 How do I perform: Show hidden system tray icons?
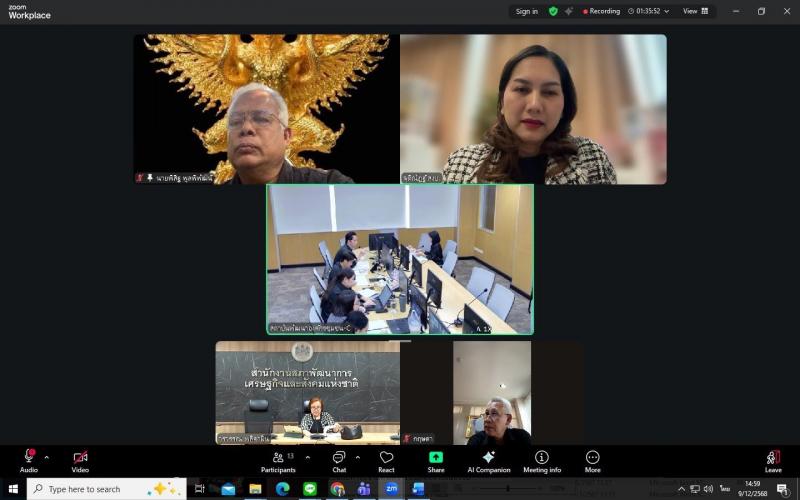pyautogui.click(x=681, y=489)
